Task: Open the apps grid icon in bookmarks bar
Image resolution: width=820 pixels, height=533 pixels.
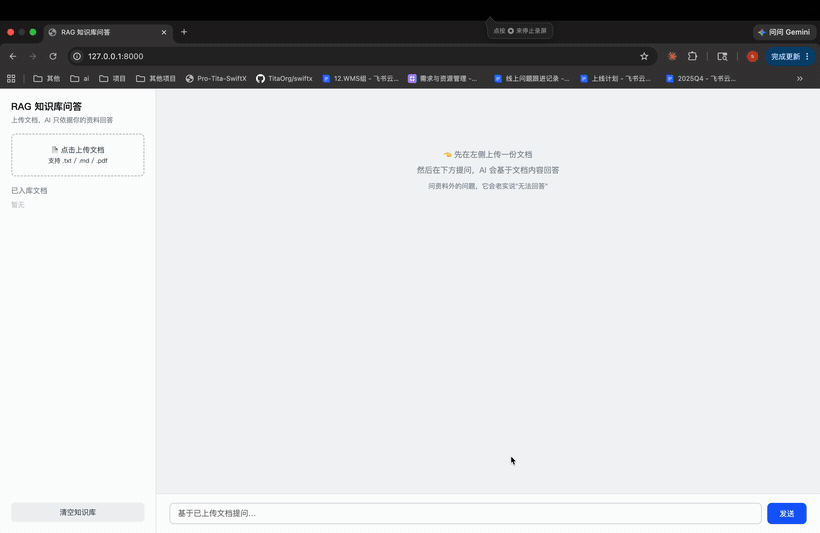Action: (x=11, y=78)
